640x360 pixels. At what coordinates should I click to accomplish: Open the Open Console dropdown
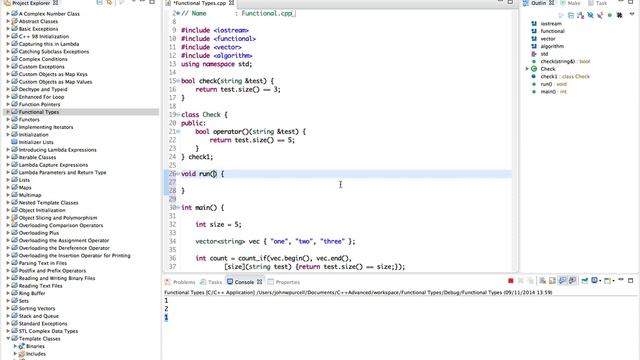coord(613,280)
